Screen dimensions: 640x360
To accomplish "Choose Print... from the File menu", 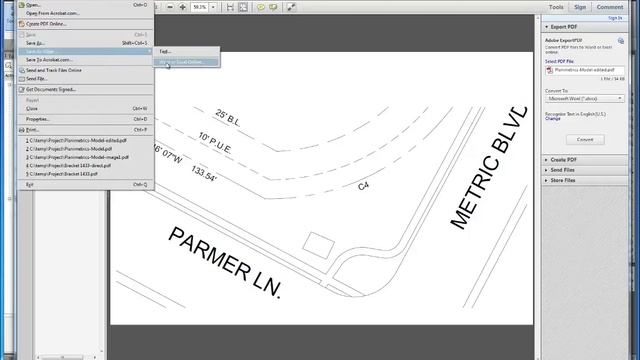I will (85, 130).
